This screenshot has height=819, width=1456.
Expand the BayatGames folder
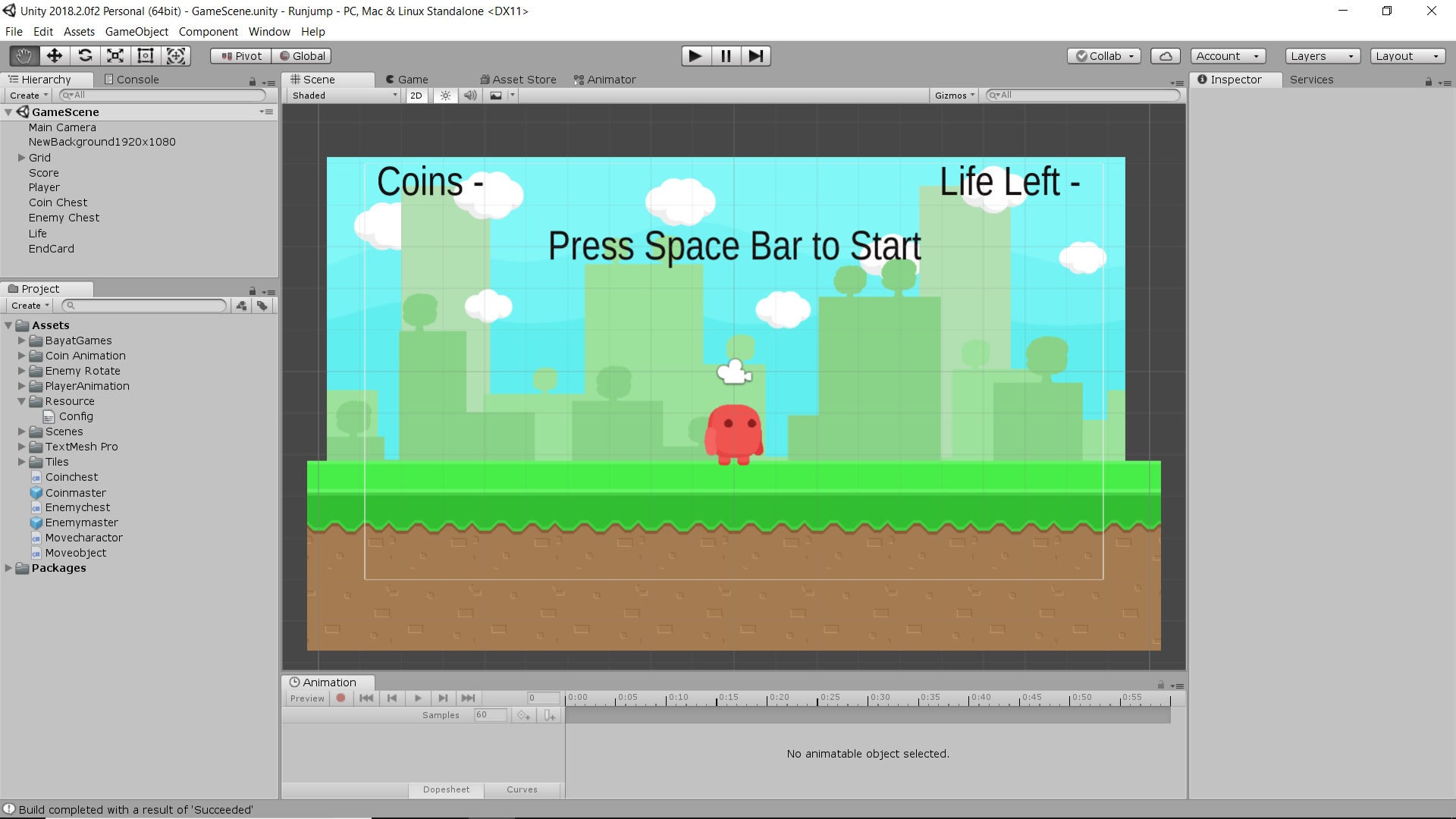pyautogui.click(x=22, y=340)
